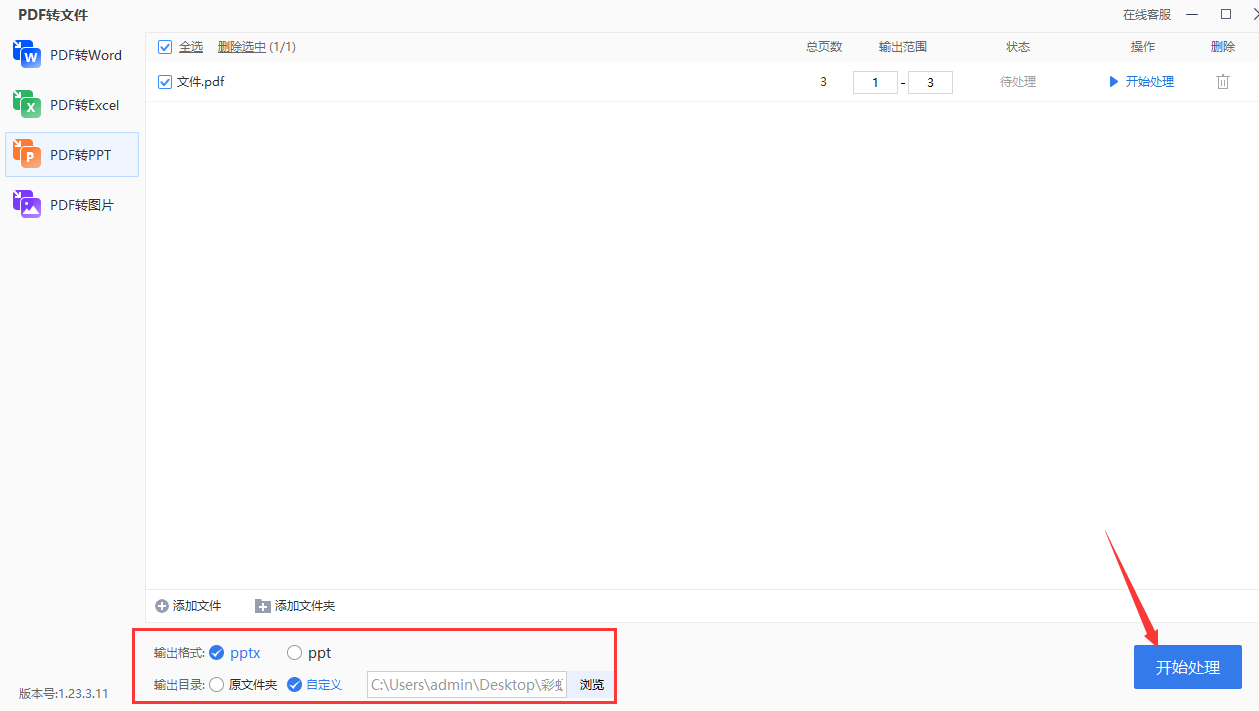Click the 操作 column header

(1143, 47)
